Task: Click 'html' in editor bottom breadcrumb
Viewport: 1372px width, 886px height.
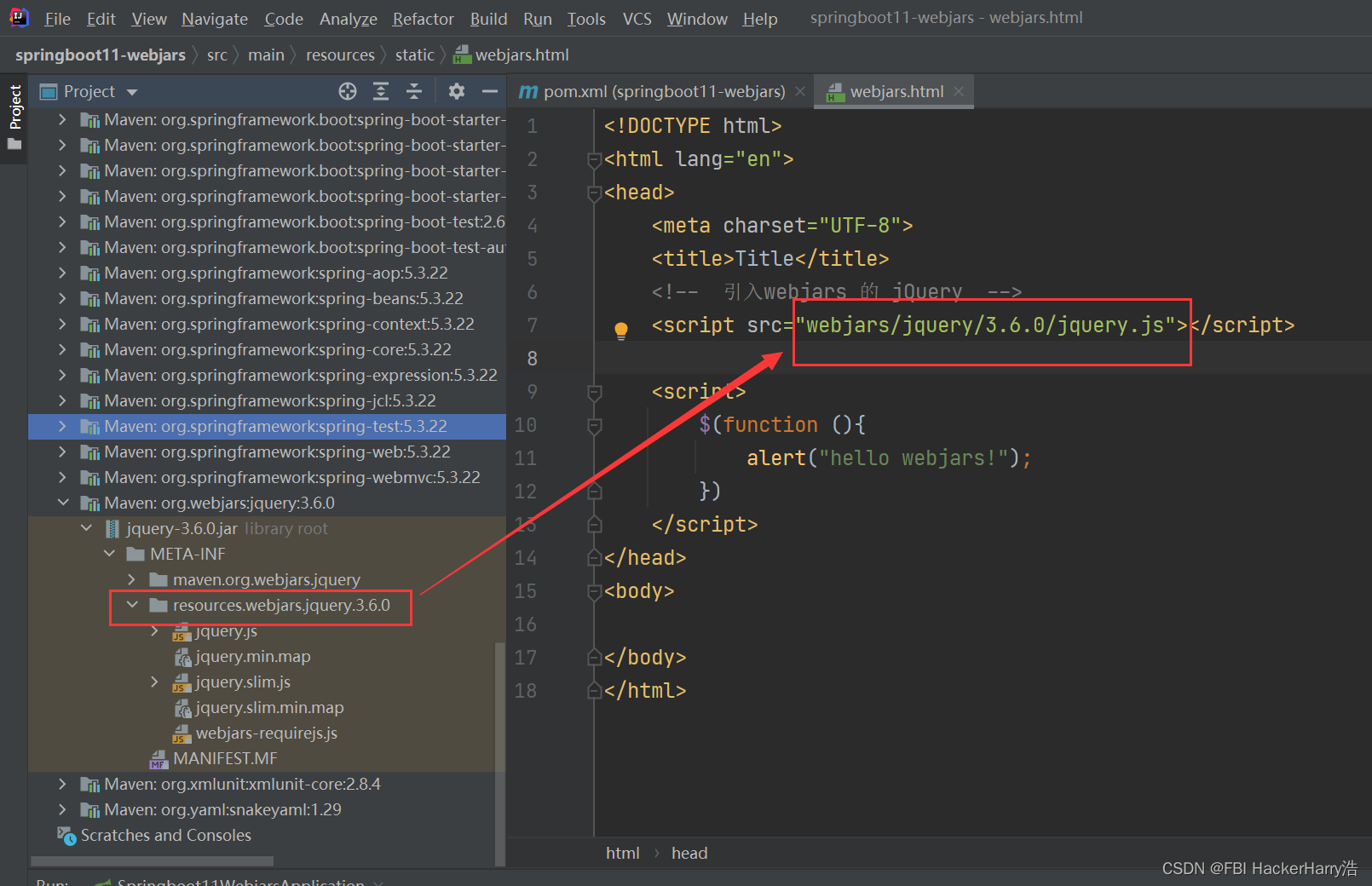Action: [623, 854]
